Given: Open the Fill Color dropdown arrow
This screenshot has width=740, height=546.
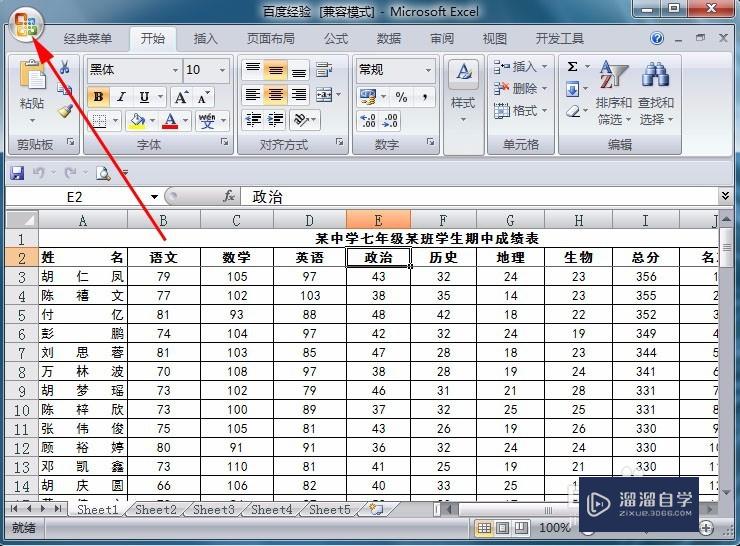Looking at the screenshot, I should coord(152,121).
